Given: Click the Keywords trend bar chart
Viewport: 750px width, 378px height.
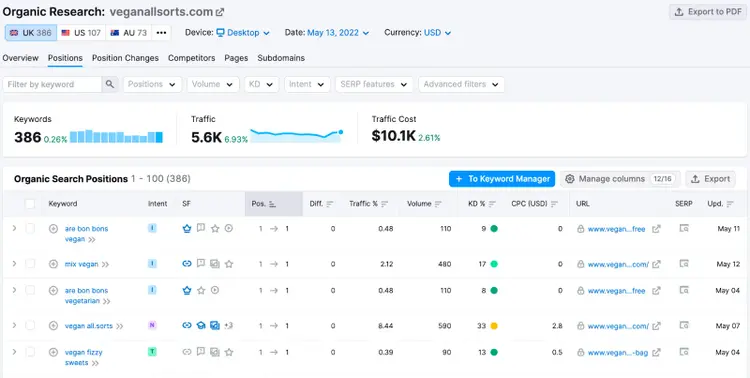Looking at the screenshot, I should [x=116, y=136].
